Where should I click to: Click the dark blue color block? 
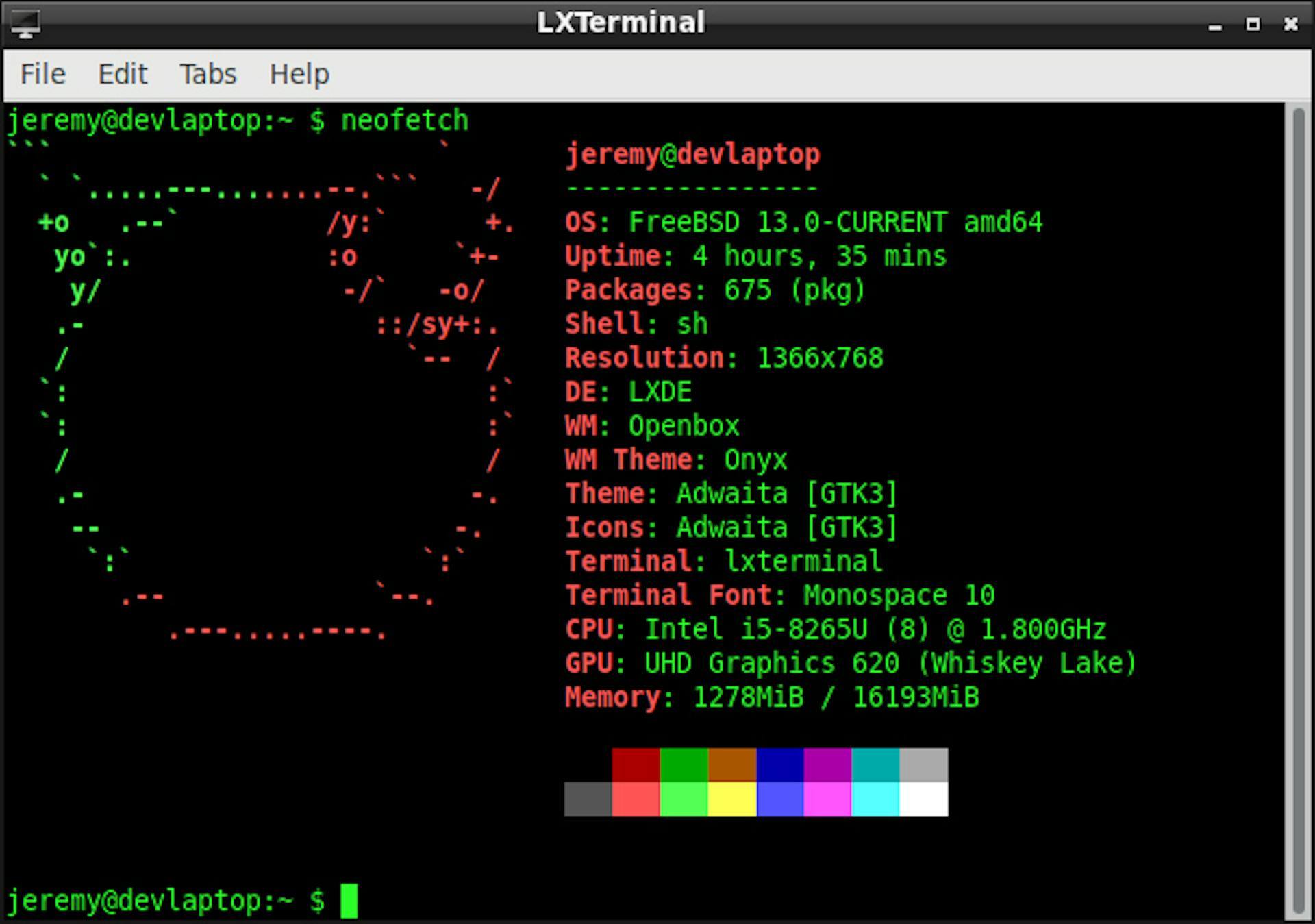(x=780, y=764)
